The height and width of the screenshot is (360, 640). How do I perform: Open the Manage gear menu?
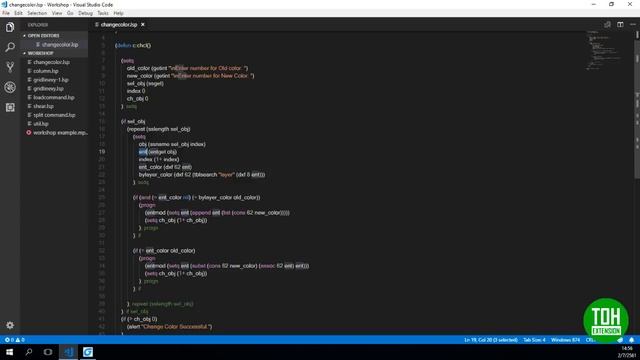[x=10, y=325]
